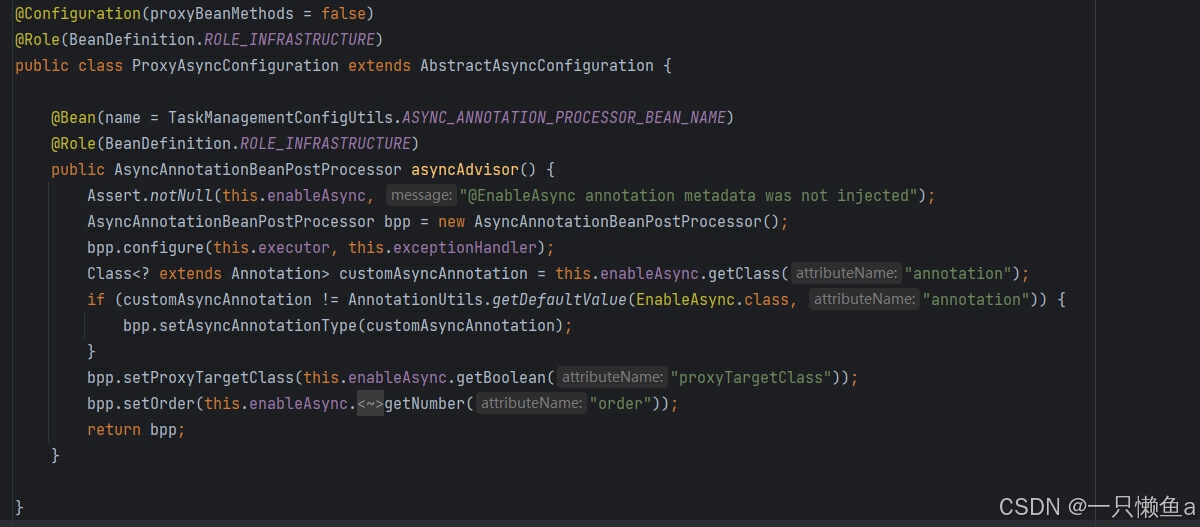This screenshot has width=1200, height=527.
Task: Click the getClass method call
Action: click(745, 274)
